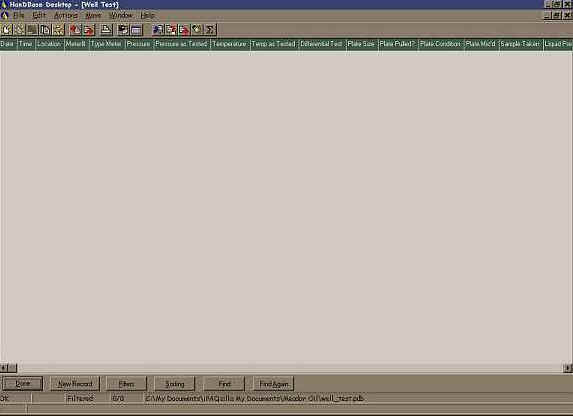Open the Window menu
Screen dimensions: 573x416
[121, 15]
